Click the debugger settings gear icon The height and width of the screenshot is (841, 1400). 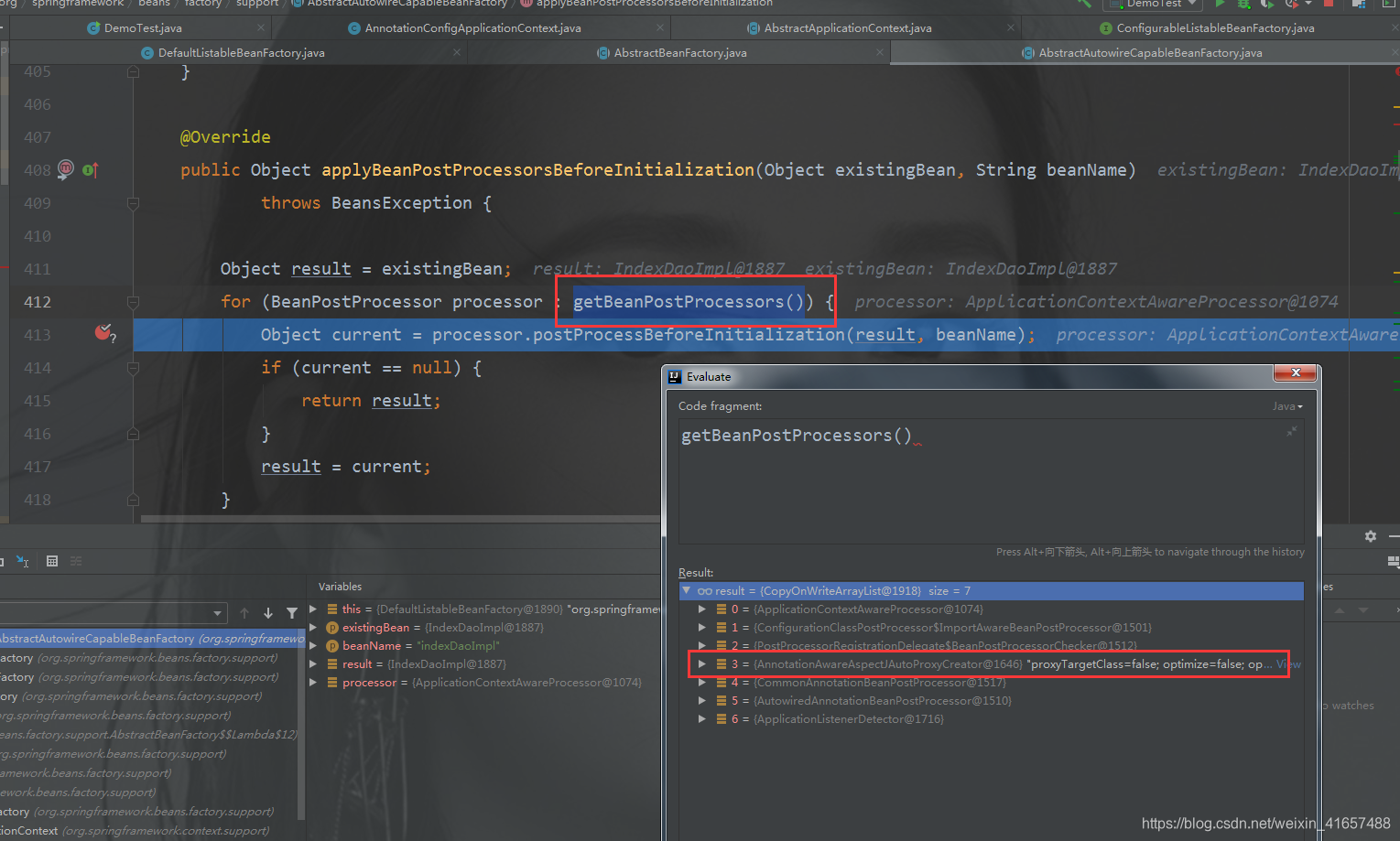[x=1371, y=536]
